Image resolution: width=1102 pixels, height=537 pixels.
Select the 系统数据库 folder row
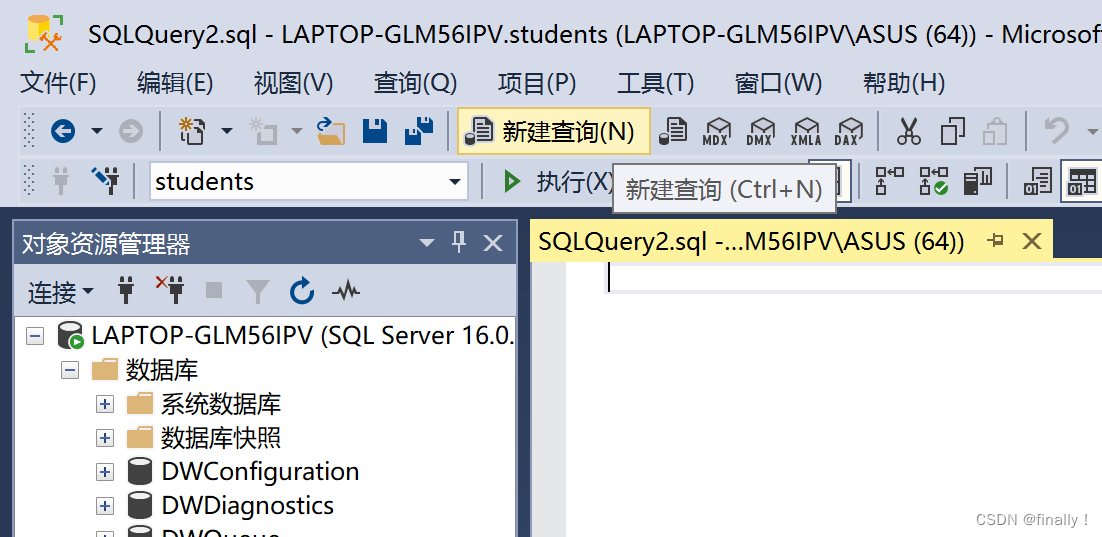pos(204,404)
